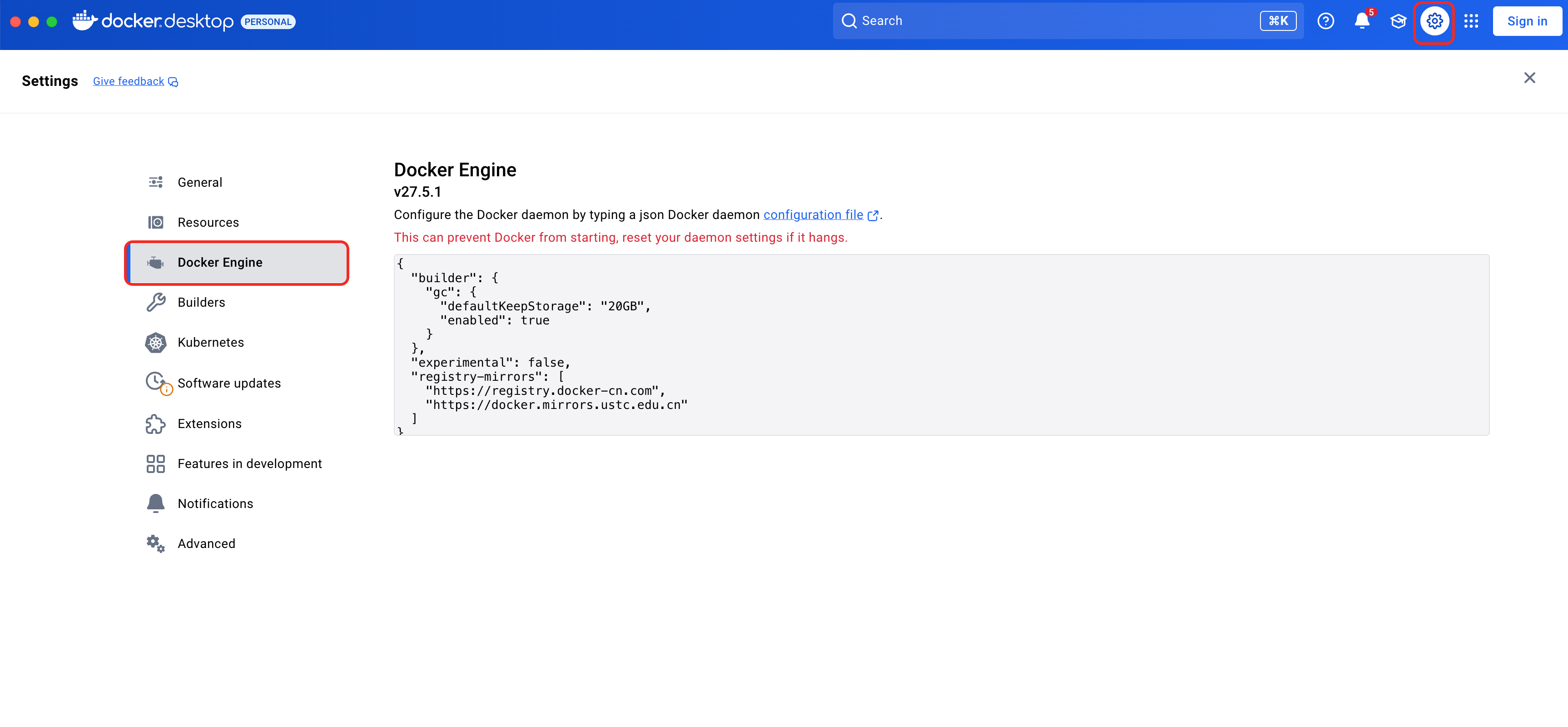Open notifications bell with badge
Viewport: 1568px width, 727px height.
click(1362, 21)
